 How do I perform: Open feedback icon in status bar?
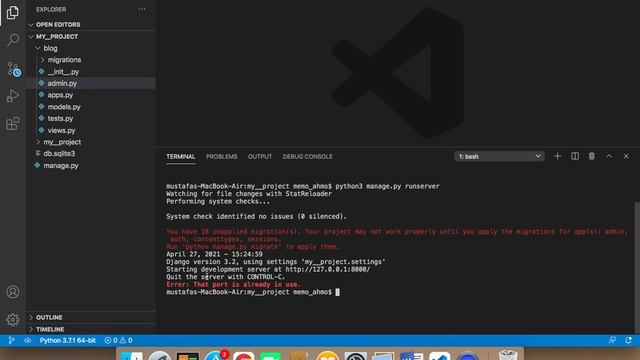pyautogui.click(x=612, y=340)
